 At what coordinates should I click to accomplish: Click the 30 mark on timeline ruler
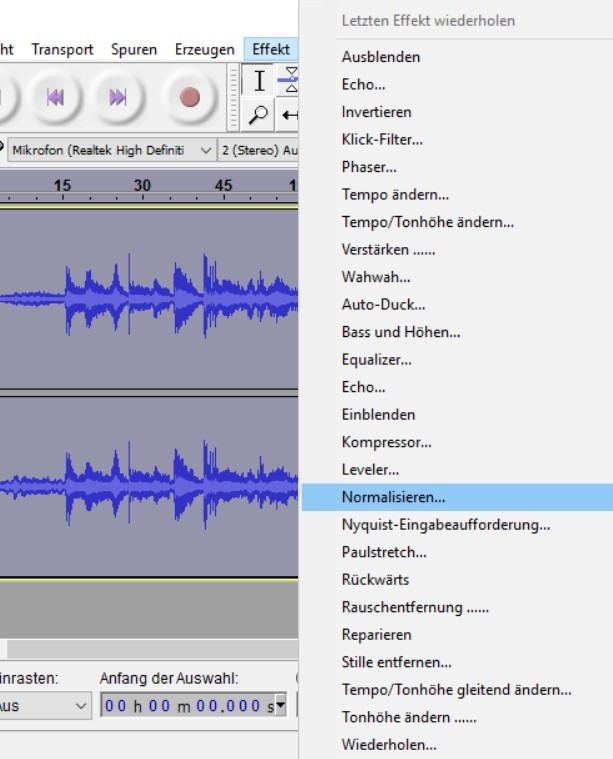[142, 185]
